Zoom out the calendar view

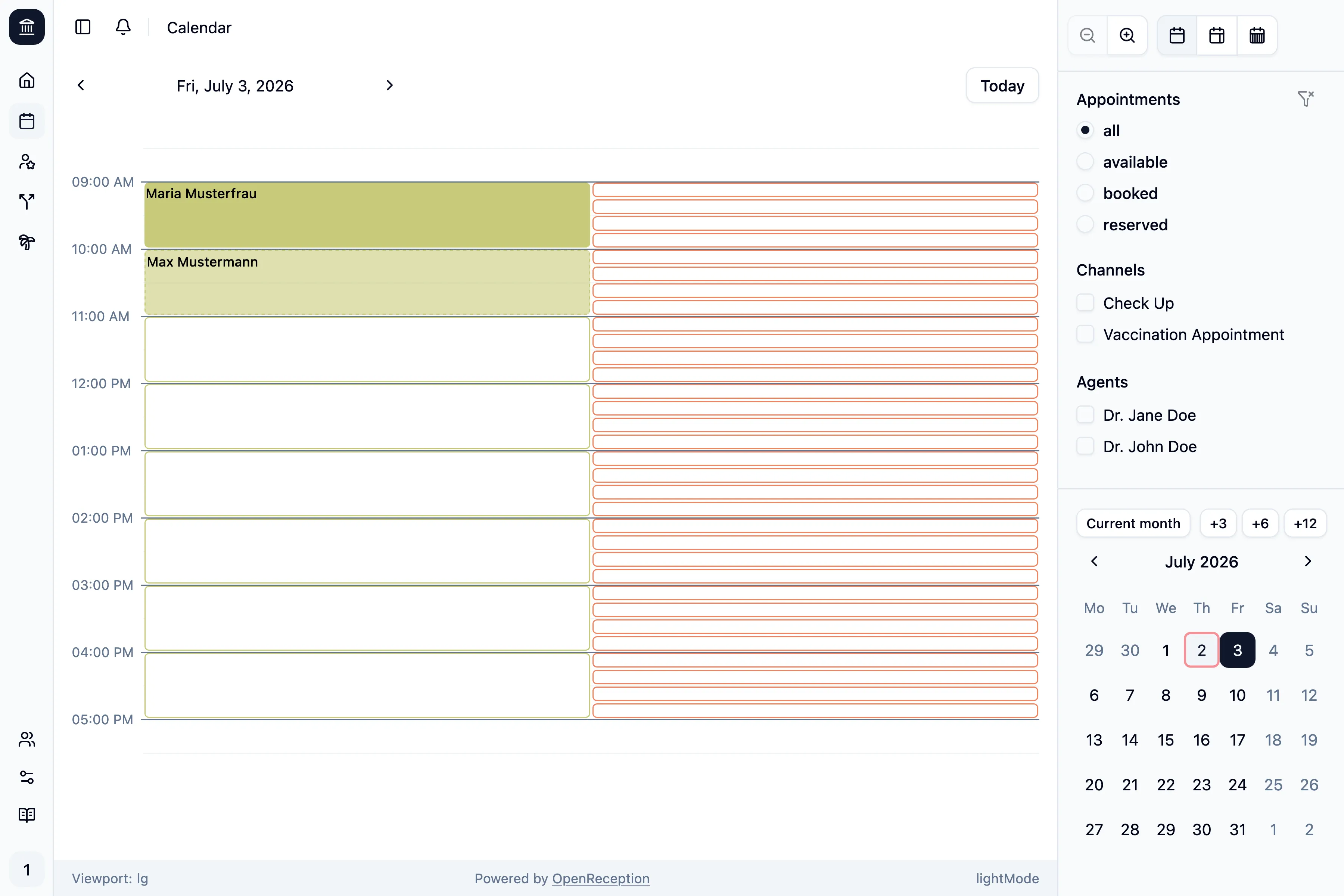1088,35
